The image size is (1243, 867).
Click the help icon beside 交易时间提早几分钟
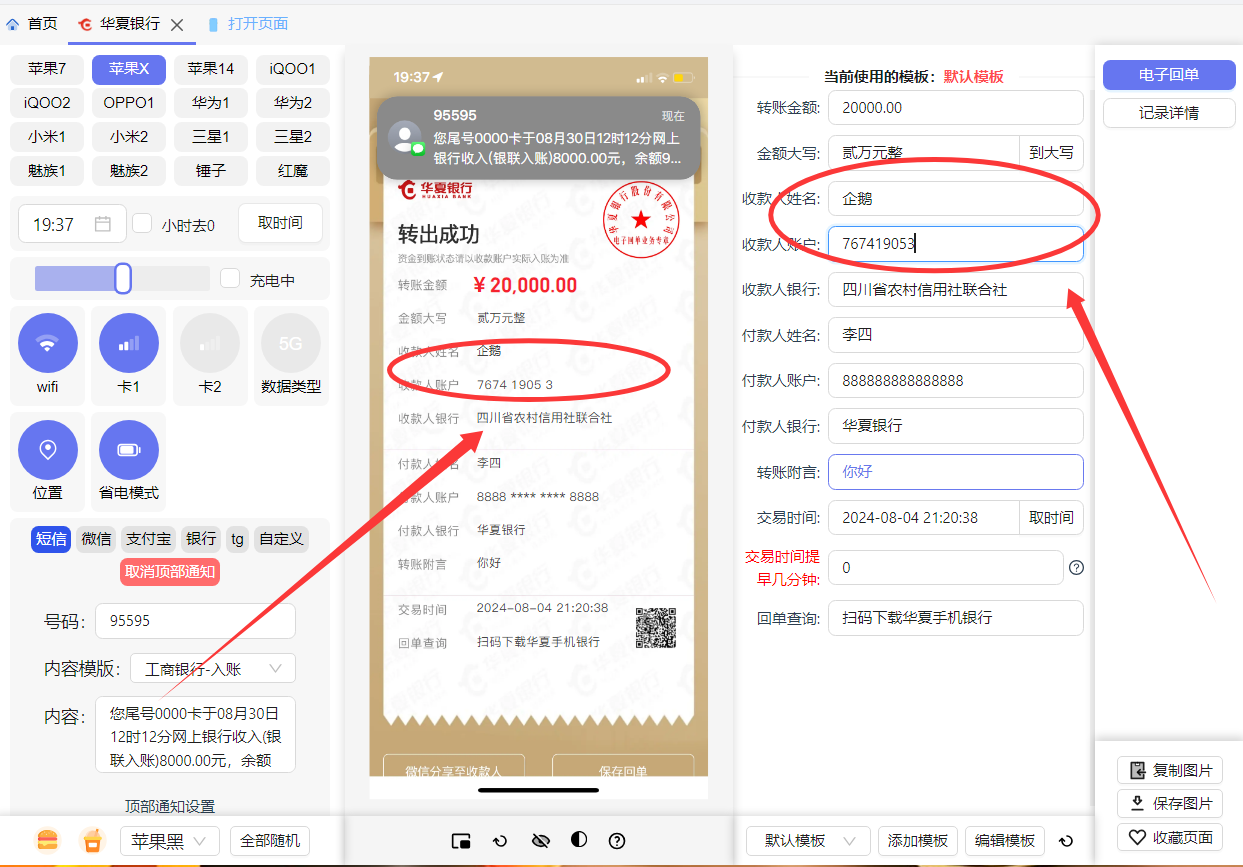(1076, 568)
